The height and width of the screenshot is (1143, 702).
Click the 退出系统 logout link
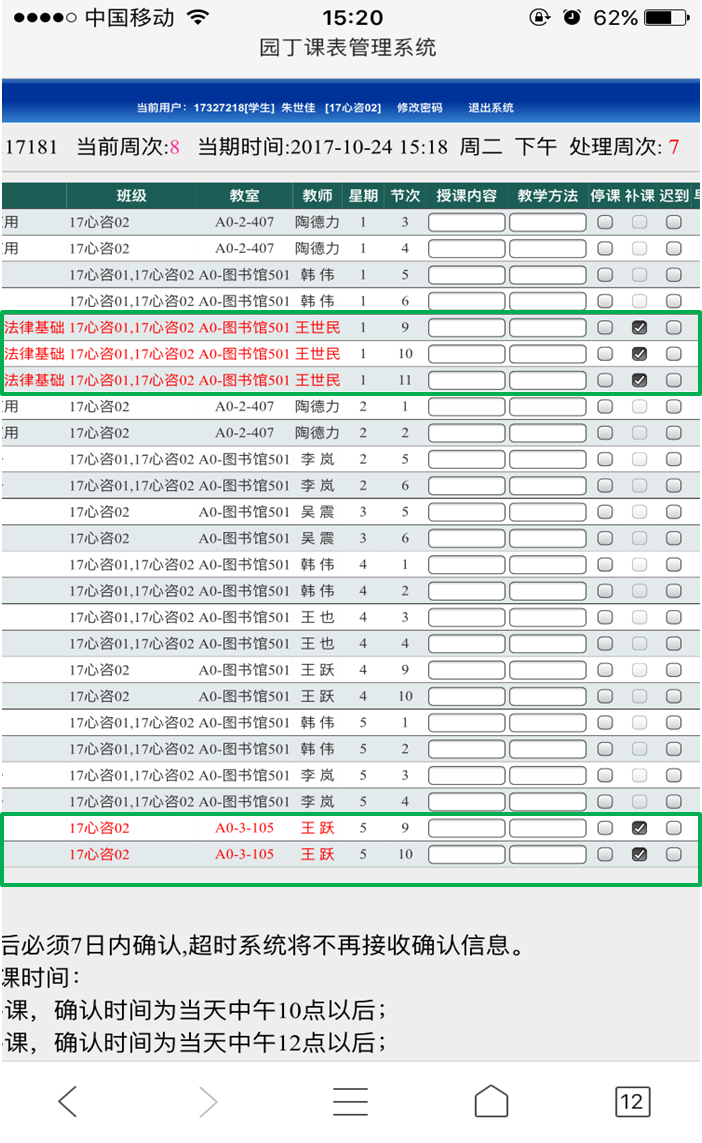tap(490, 108)
